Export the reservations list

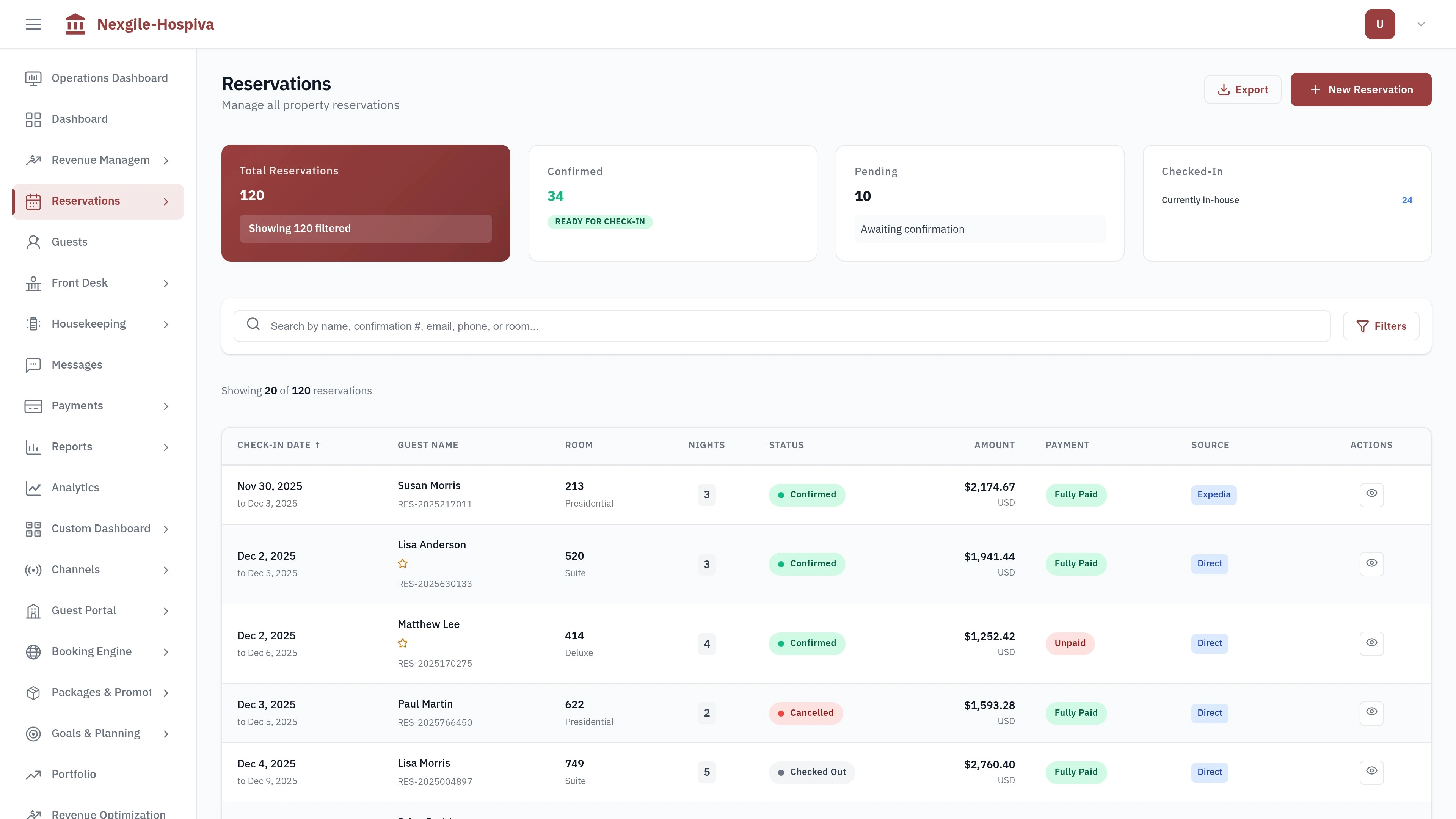coord(1243,89)
